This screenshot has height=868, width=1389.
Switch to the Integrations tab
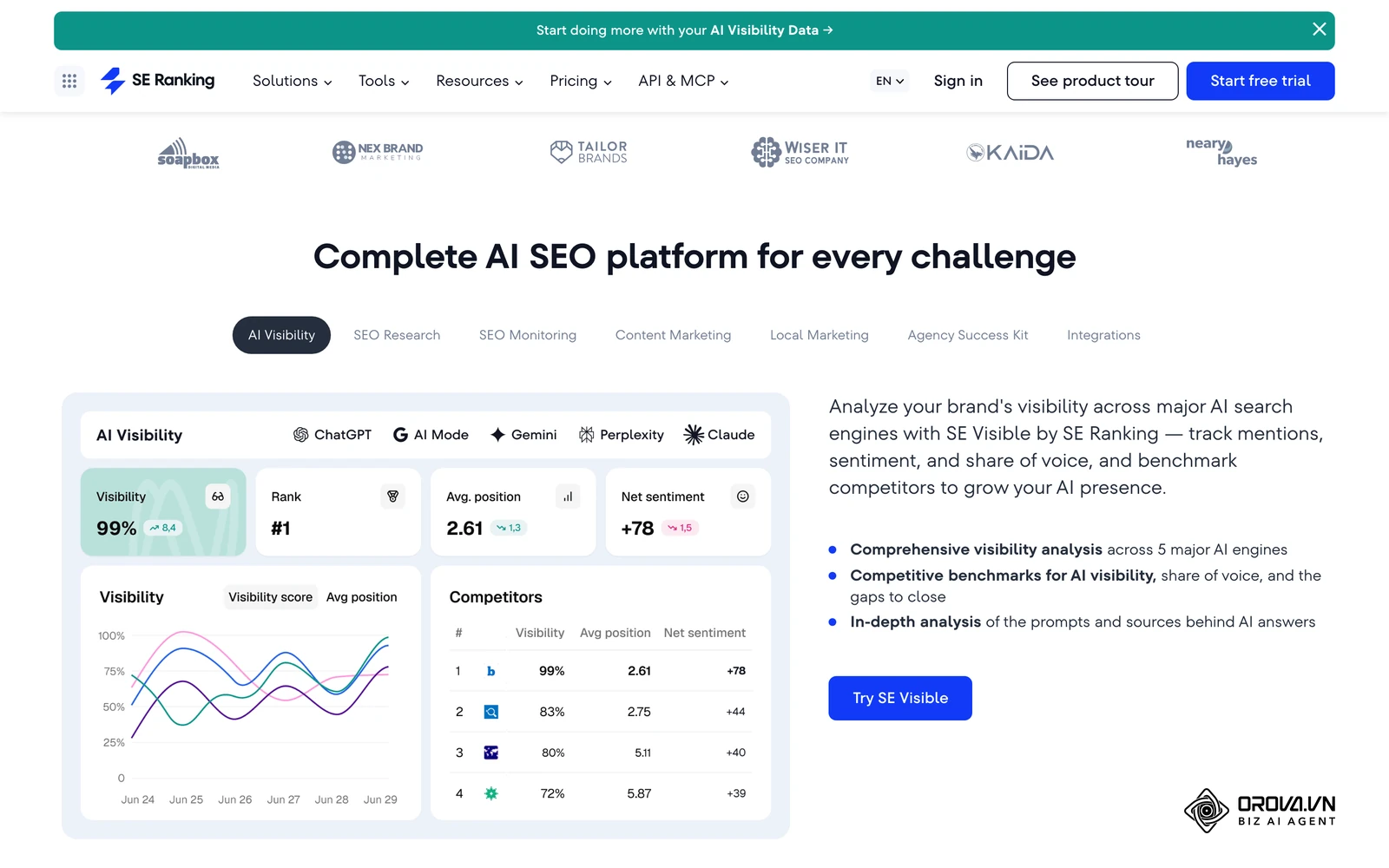[1103, 335]
